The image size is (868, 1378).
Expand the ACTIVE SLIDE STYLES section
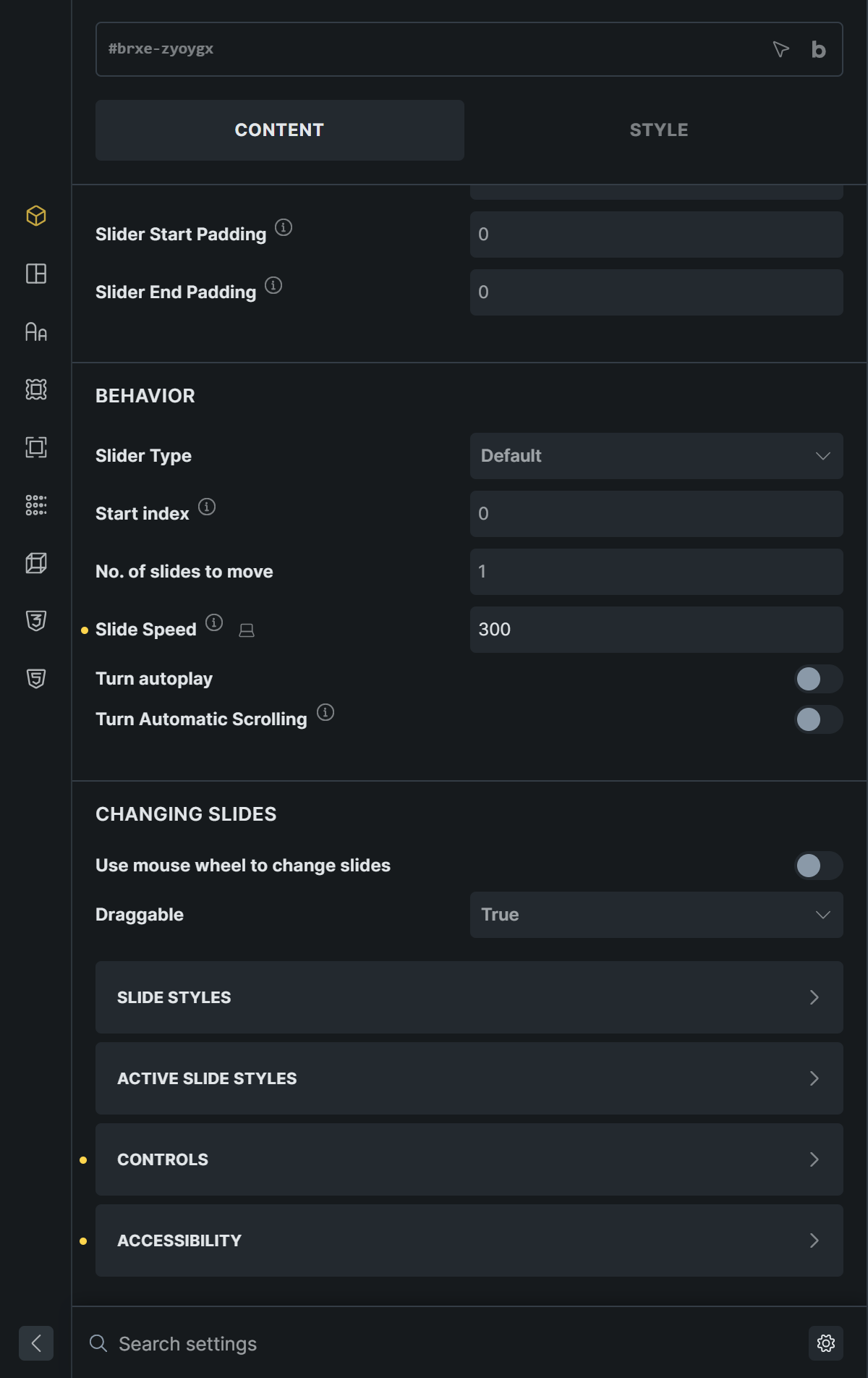click(469, 1078)
